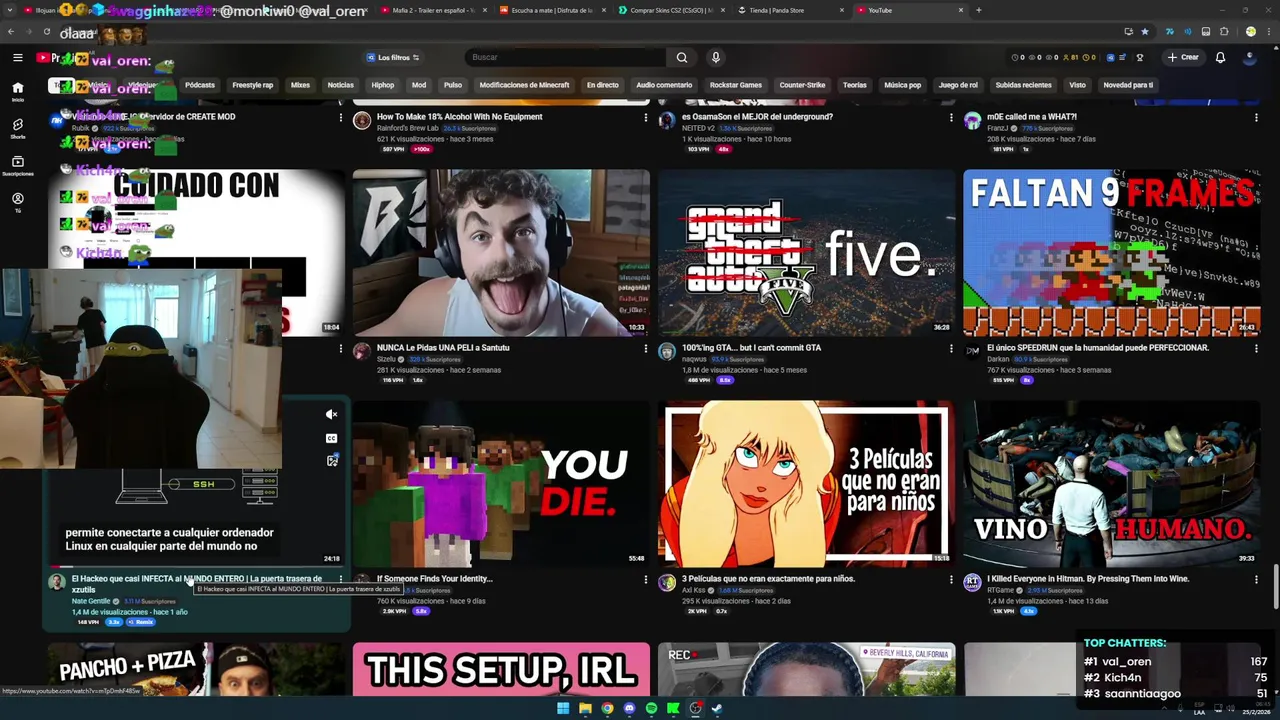The height and width of the screenshot is (720, 1280).
Task: Click in the Buscar search field
Action: (565, 57)
